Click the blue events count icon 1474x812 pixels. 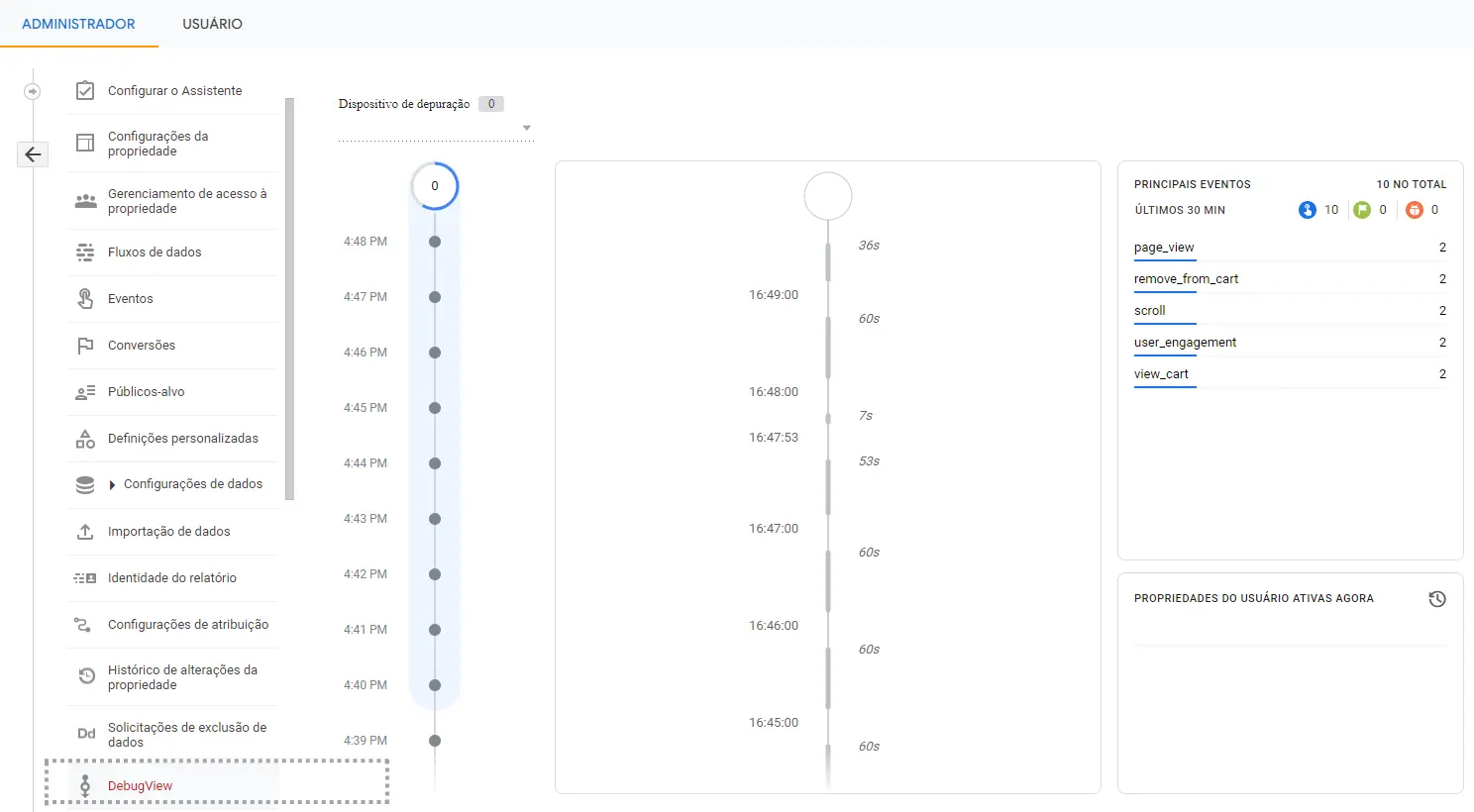(x=1308, y=210)
